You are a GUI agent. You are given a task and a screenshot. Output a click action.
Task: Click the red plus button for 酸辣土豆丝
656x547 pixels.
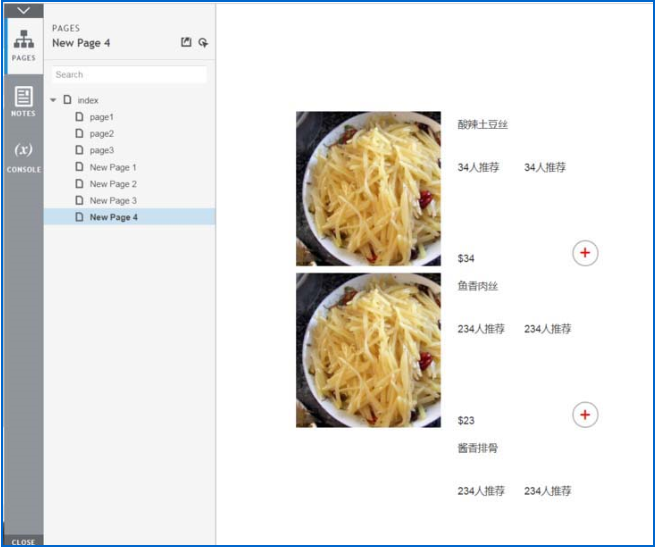(x=585, y=253)
